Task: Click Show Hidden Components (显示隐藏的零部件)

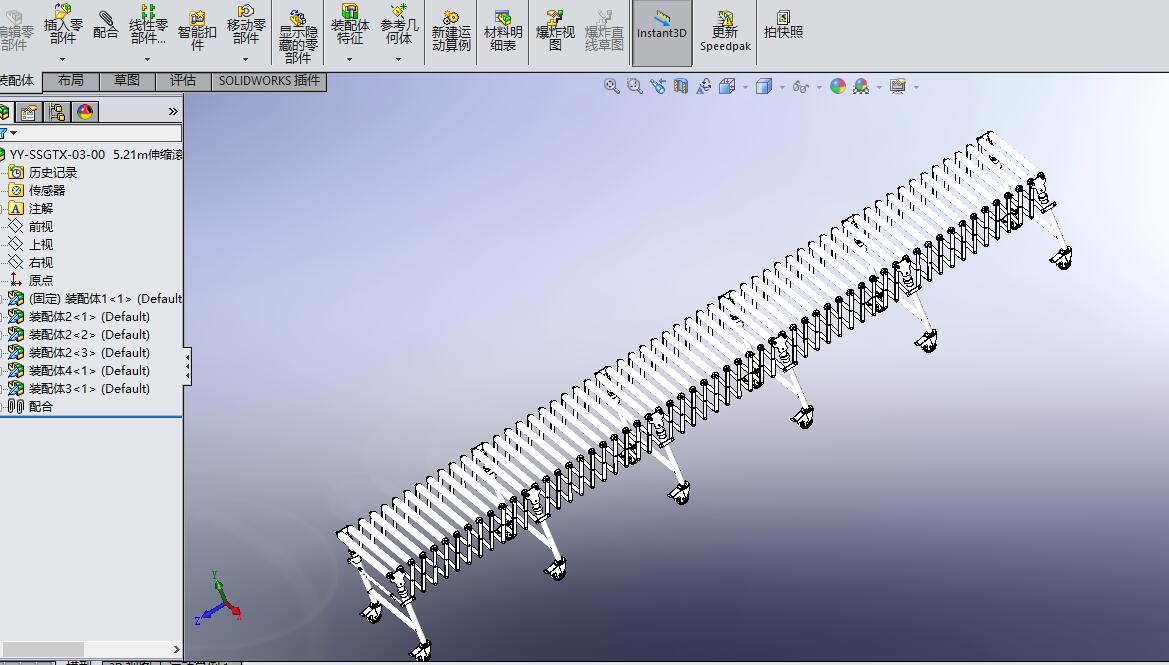Action: pyautogui.click(x=297, y=36)
